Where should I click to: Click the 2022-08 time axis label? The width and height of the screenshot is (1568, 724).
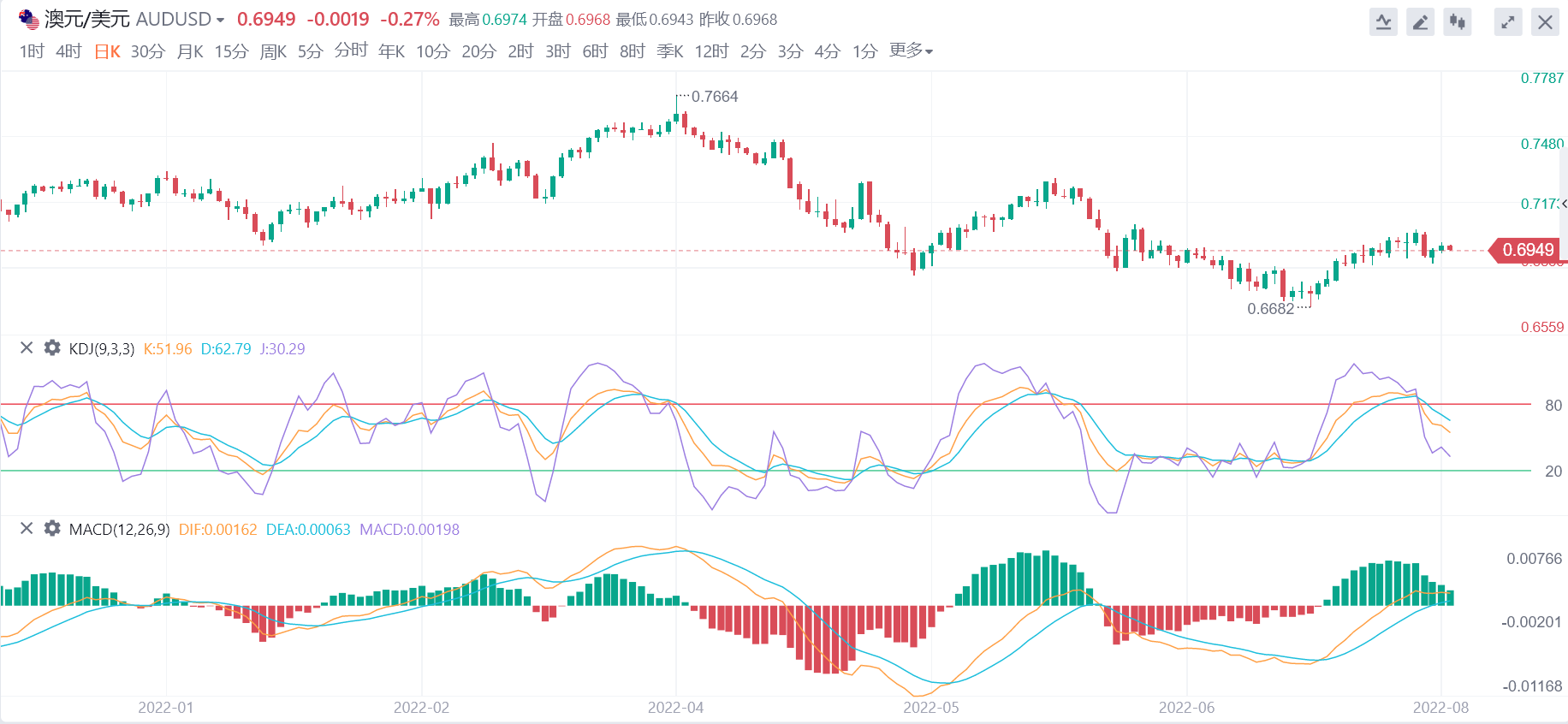point(1440,708)
